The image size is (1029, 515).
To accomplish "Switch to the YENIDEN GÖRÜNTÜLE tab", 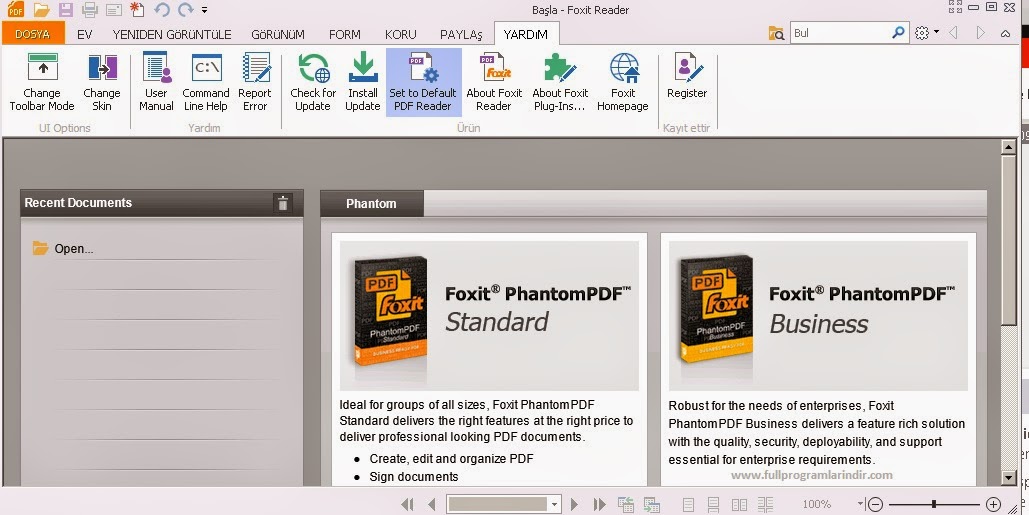I will [x=172, y=34].
